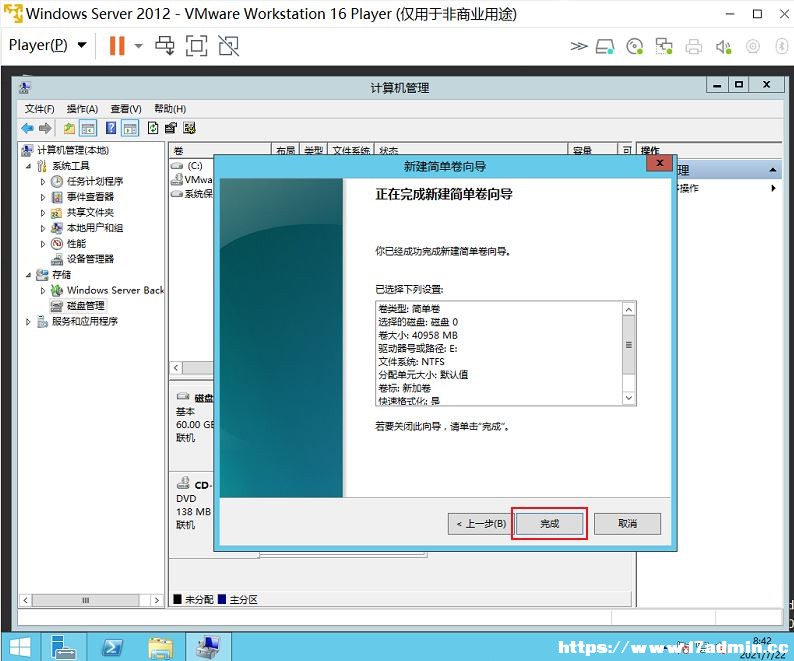Click the 卷 column header
Image resolution: width=794 pixels, height=661 pixels.
220,150
